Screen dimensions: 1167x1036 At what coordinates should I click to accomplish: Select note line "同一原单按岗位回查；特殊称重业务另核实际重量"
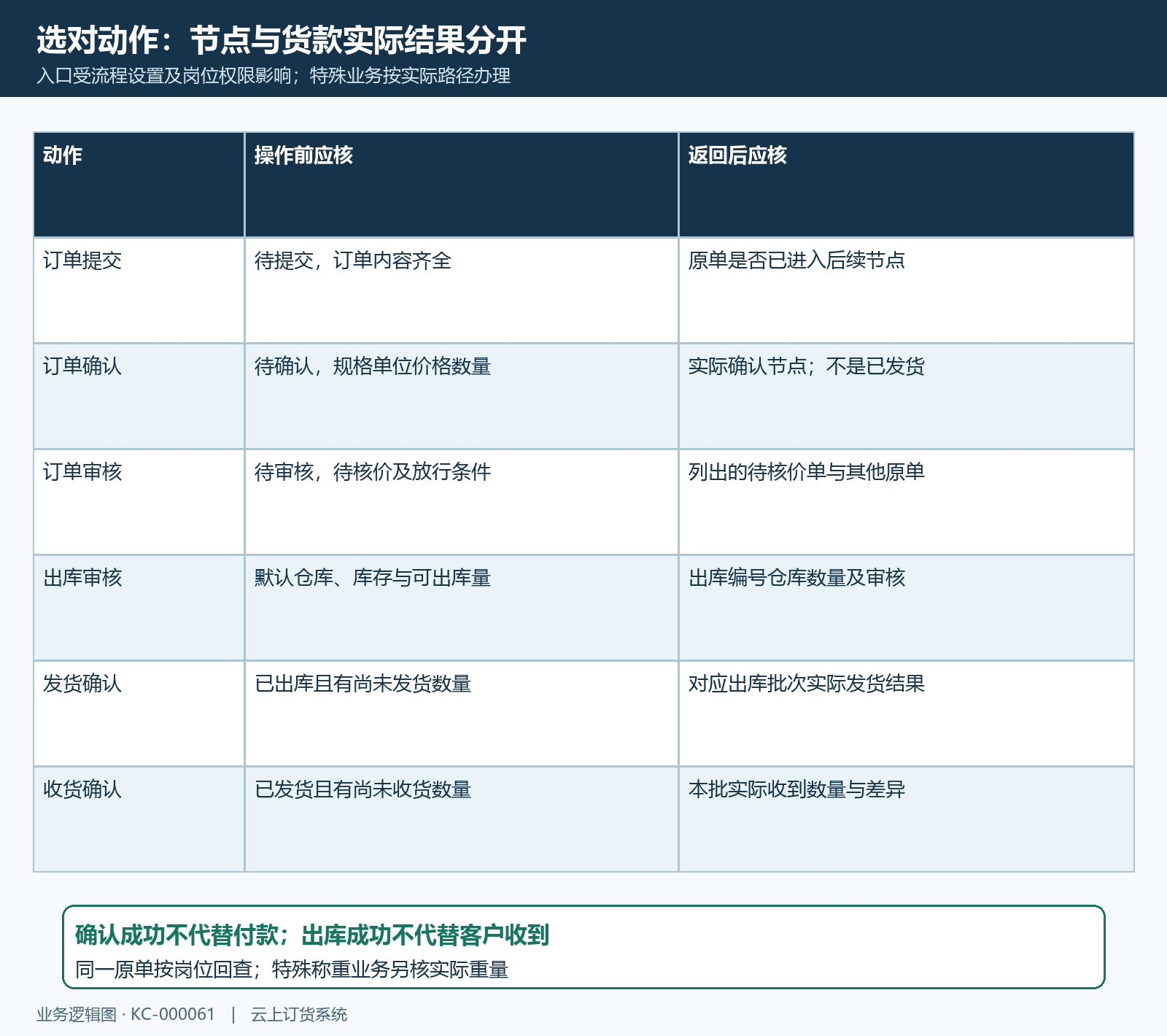[292, 970]
